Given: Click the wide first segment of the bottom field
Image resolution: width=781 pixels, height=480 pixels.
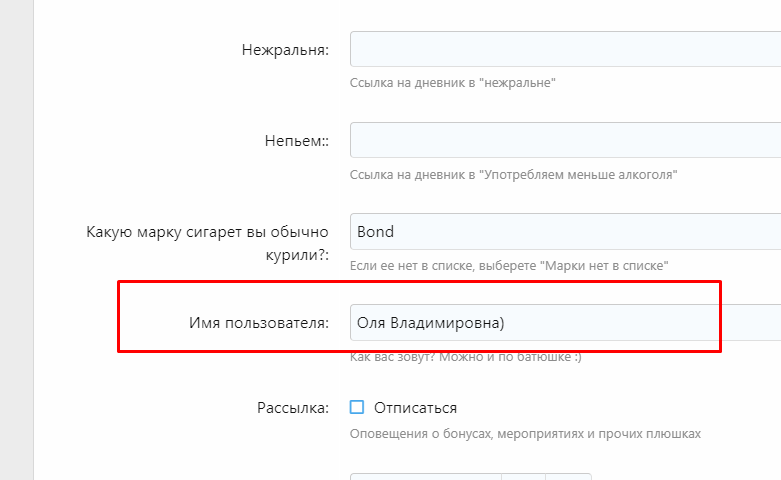Looking at the screenshot, I should [425, 477].
